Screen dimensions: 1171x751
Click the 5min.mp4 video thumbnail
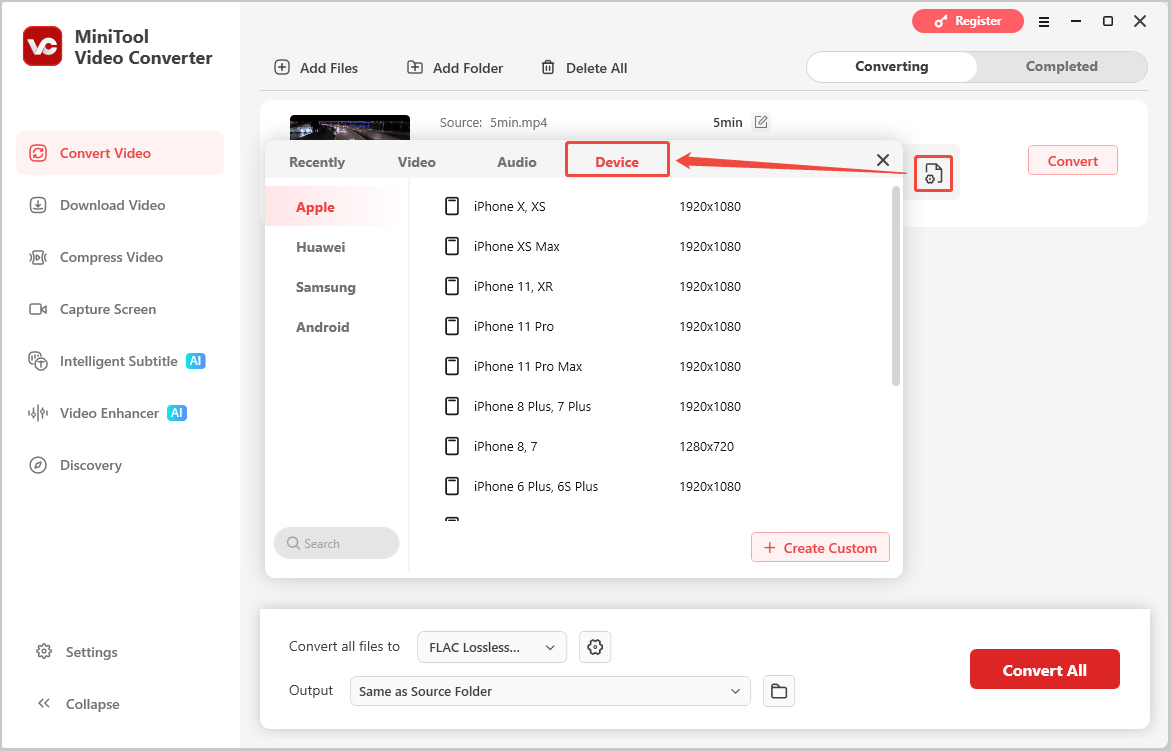(350, 128)
